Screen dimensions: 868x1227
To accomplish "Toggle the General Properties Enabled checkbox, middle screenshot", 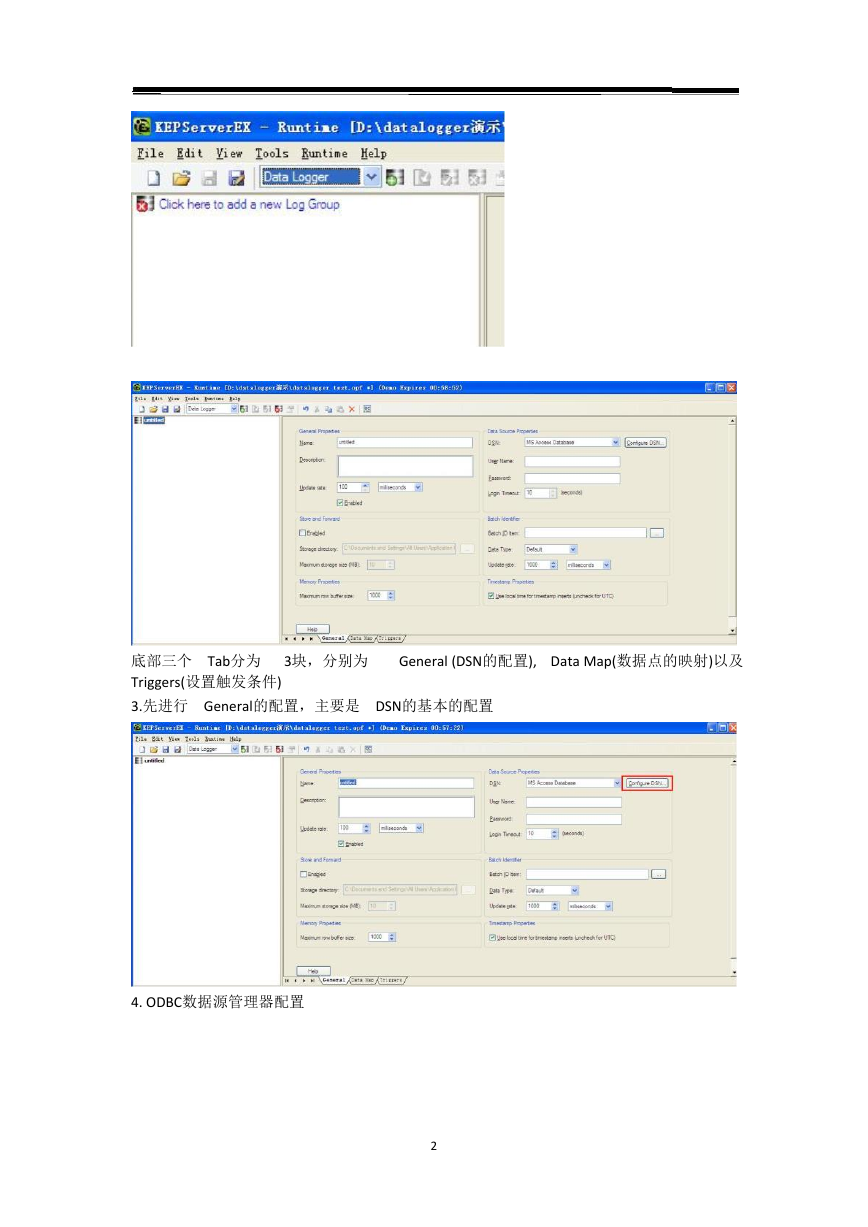I will point(341,503).
